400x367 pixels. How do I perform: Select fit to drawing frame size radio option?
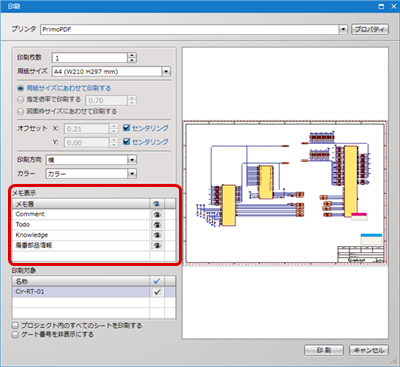(21, 112)
